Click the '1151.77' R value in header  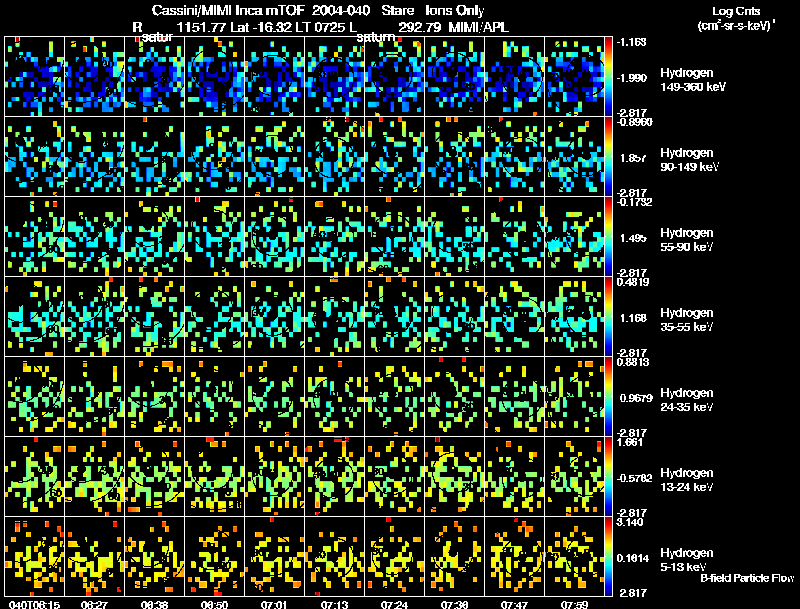(x=201, y=27)
